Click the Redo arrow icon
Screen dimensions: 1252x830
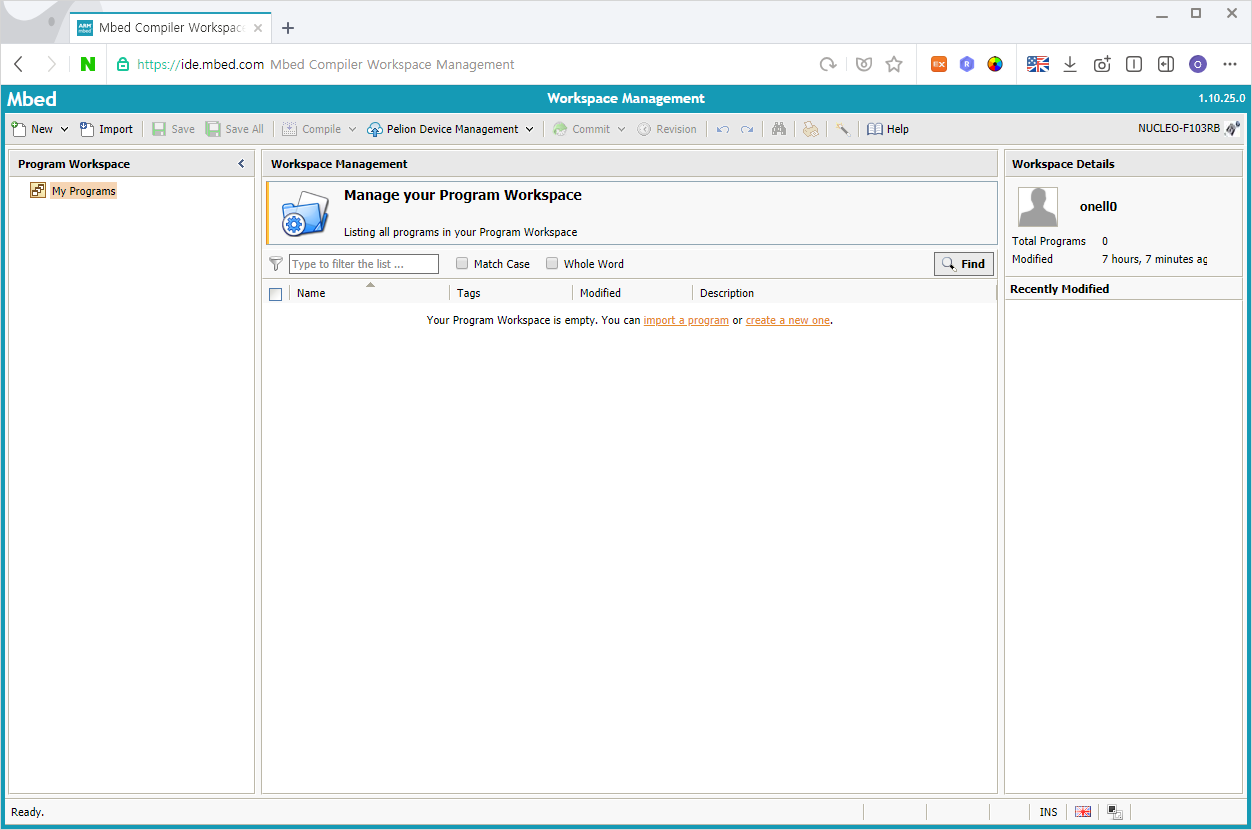point(747,129)
